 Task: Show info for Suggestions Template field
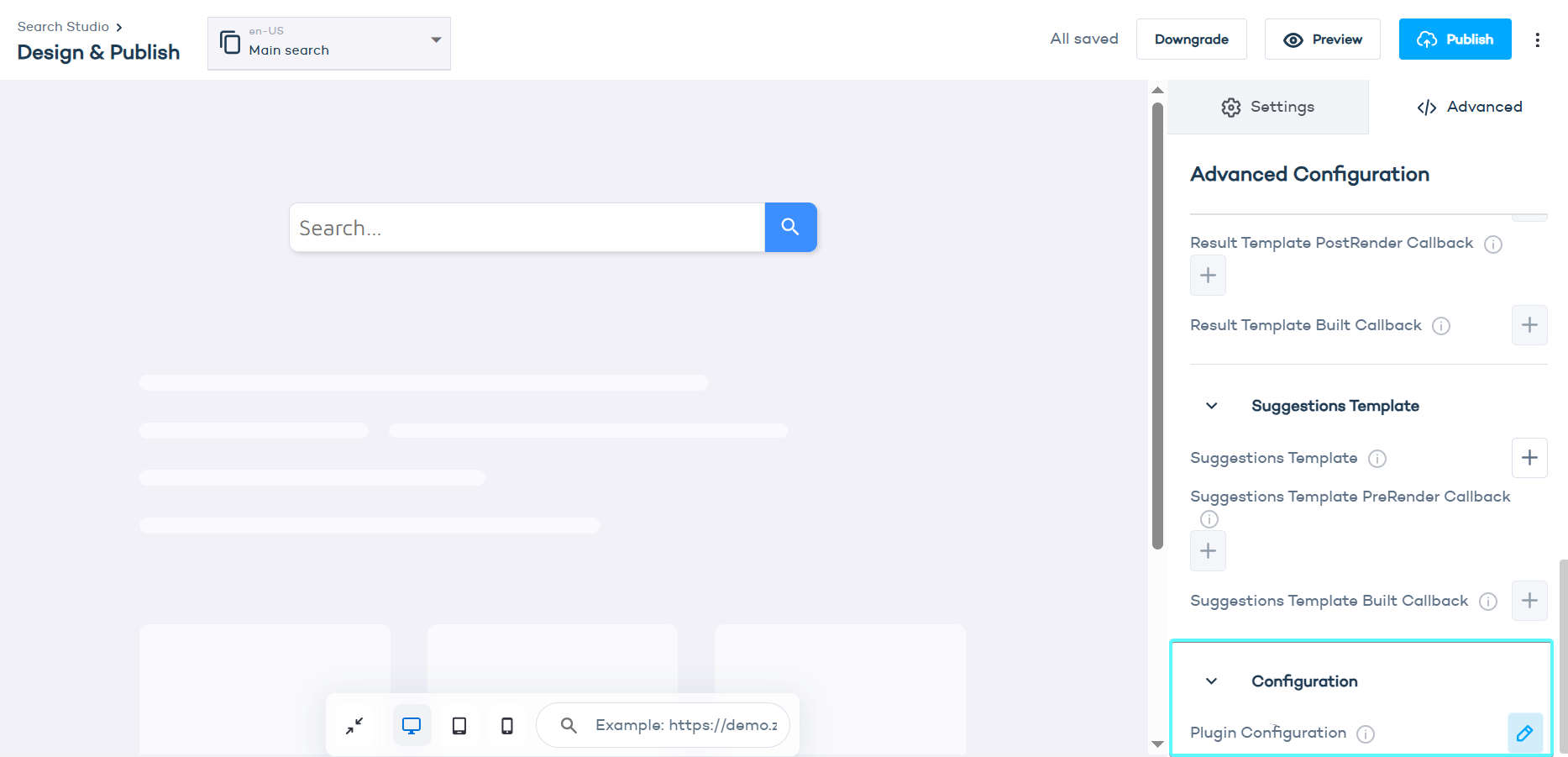[1377, 459]
